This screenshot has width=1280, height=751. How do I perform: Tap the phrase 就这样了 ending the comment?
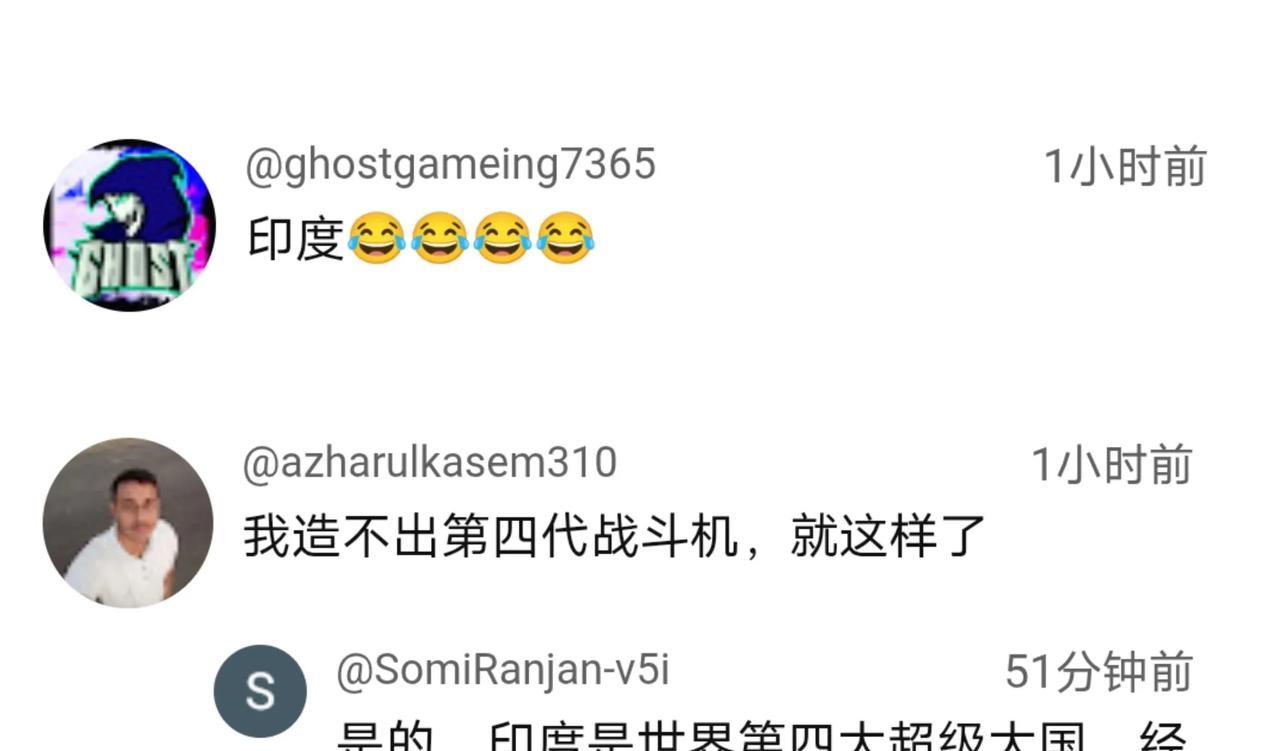(888, 536)
